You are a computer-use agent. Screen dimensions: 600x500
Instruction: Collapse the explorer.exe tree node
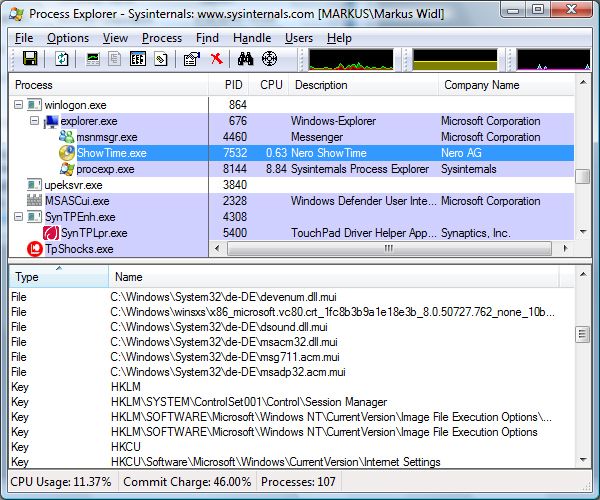(x=34, y=121)
